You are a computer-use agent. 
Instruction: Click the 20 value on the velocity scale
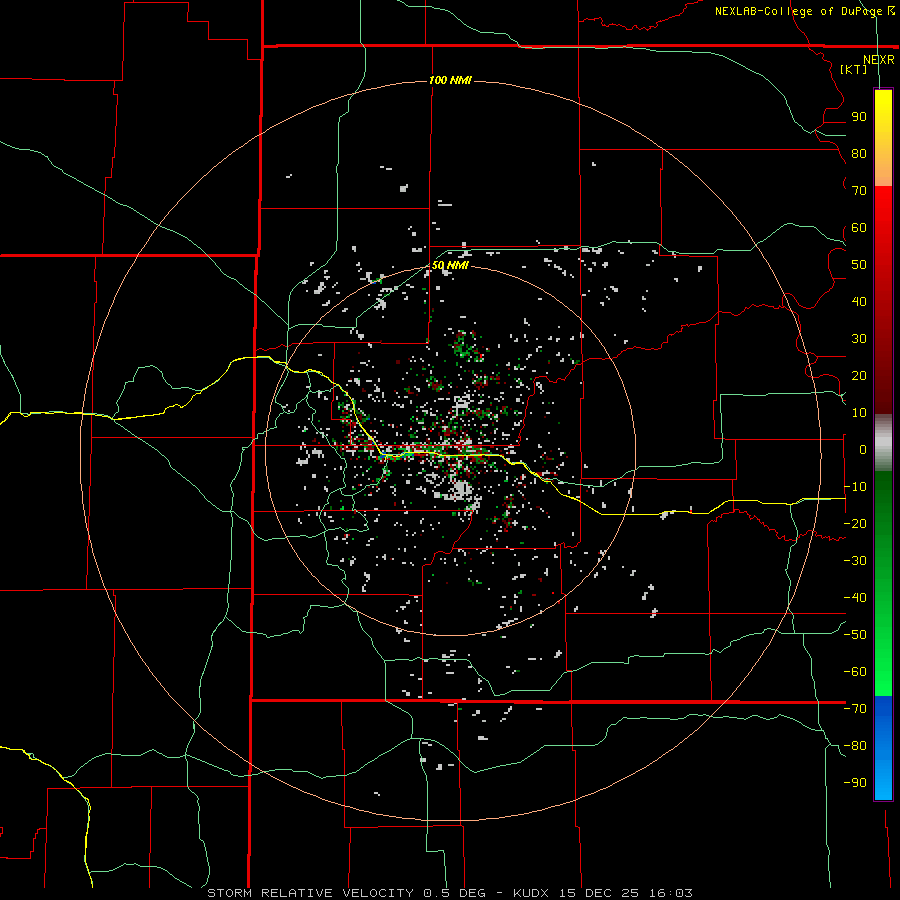pyautogui.click(x=859, y=376)
